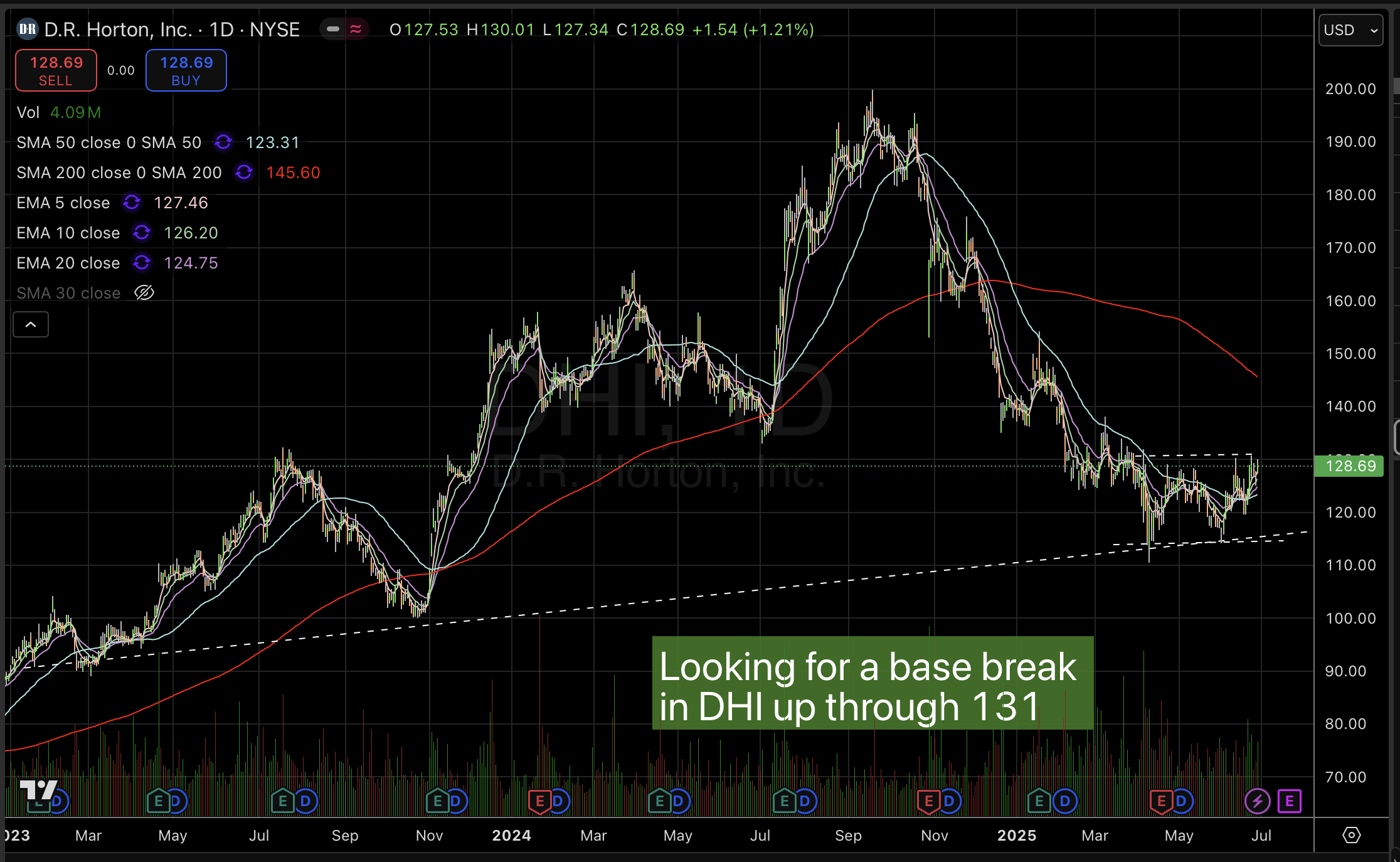
Task: Click red earnings E marker near May 2025
Action: click(x=1161, y=801)
